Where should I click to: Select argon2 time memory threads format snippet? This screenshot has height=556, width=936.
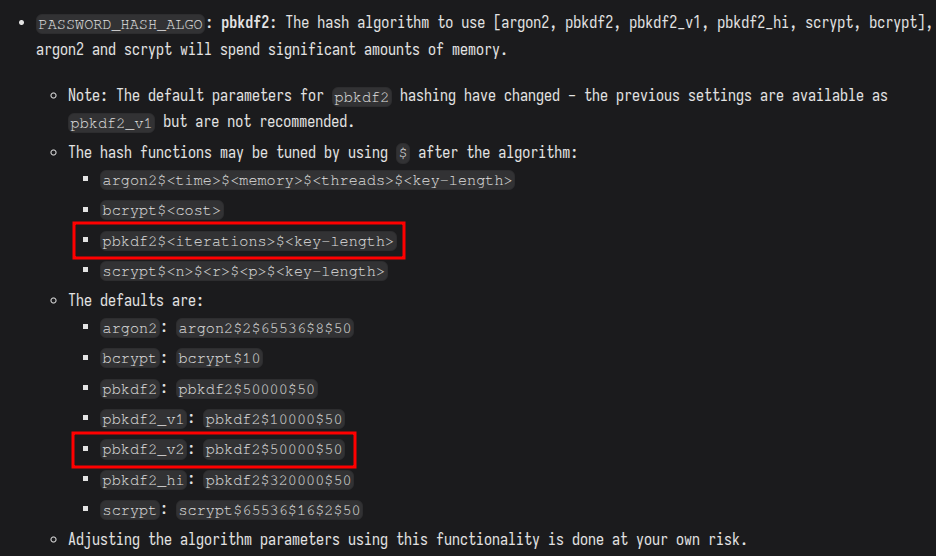[307, 180]
